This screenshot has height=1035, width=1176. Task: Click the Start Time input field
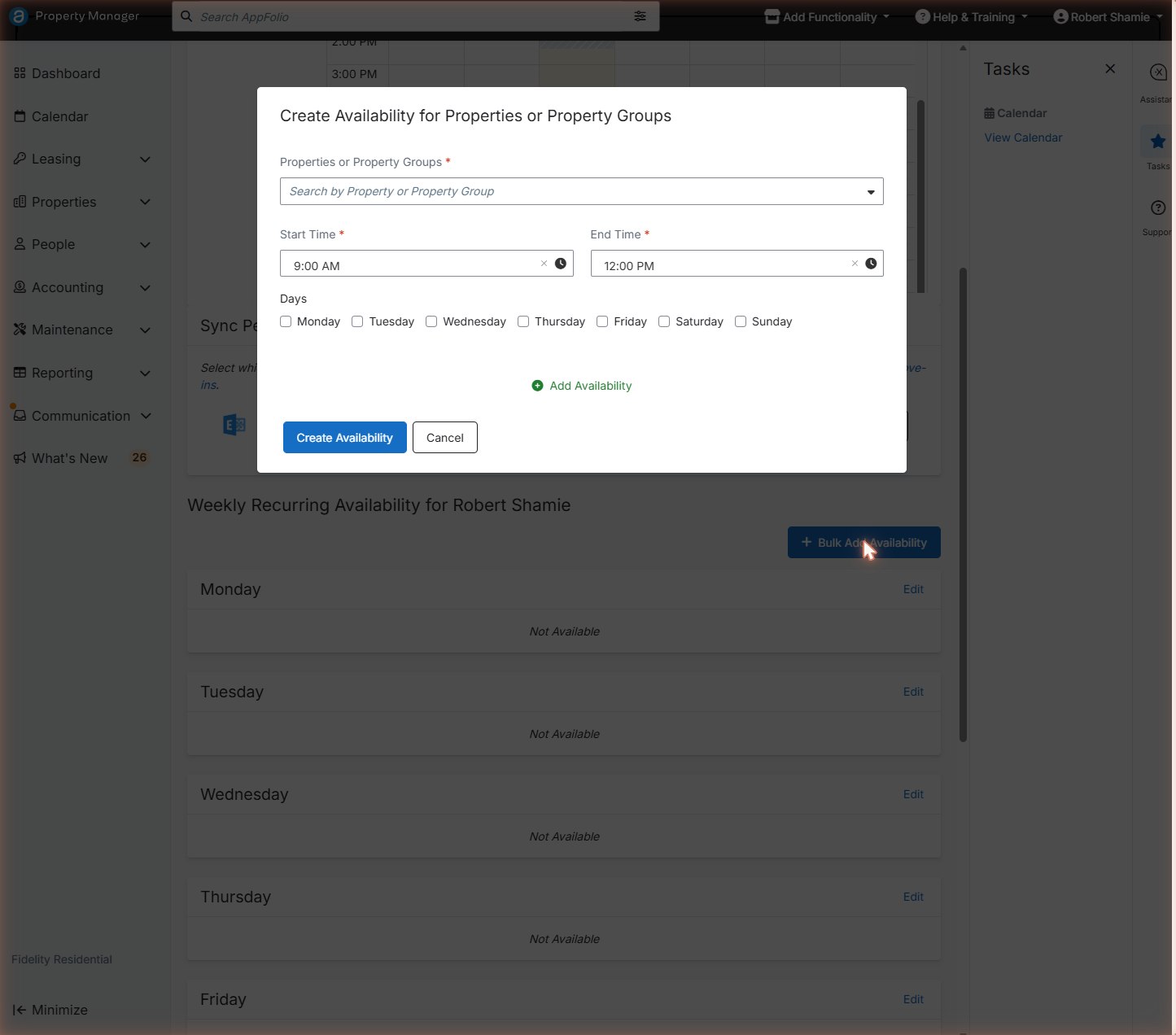click(426, 264)
